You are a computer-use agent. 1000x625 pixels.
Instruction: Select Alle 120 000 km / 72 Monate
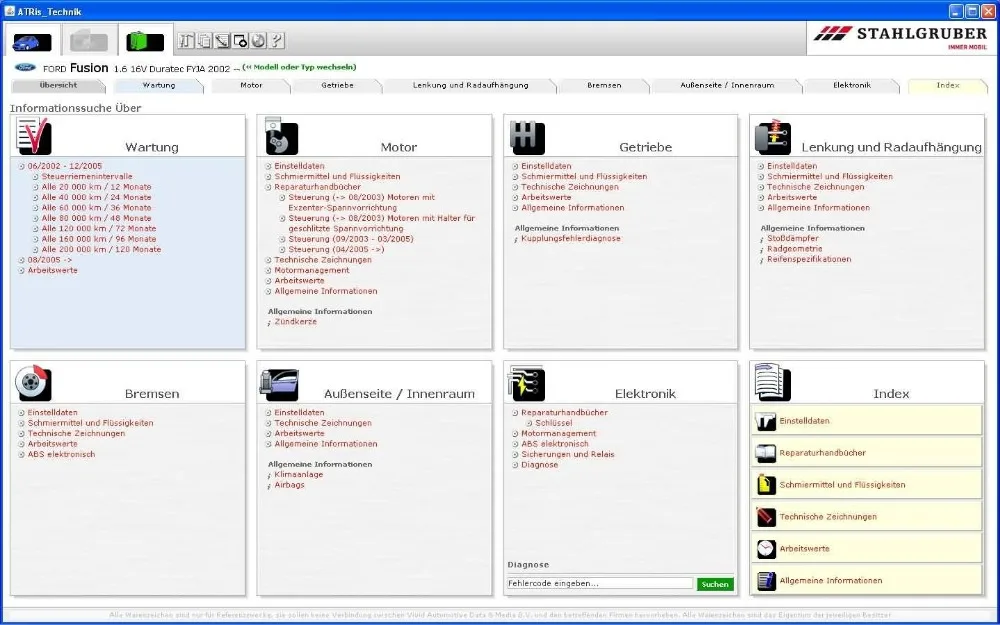tap(99, 229)
